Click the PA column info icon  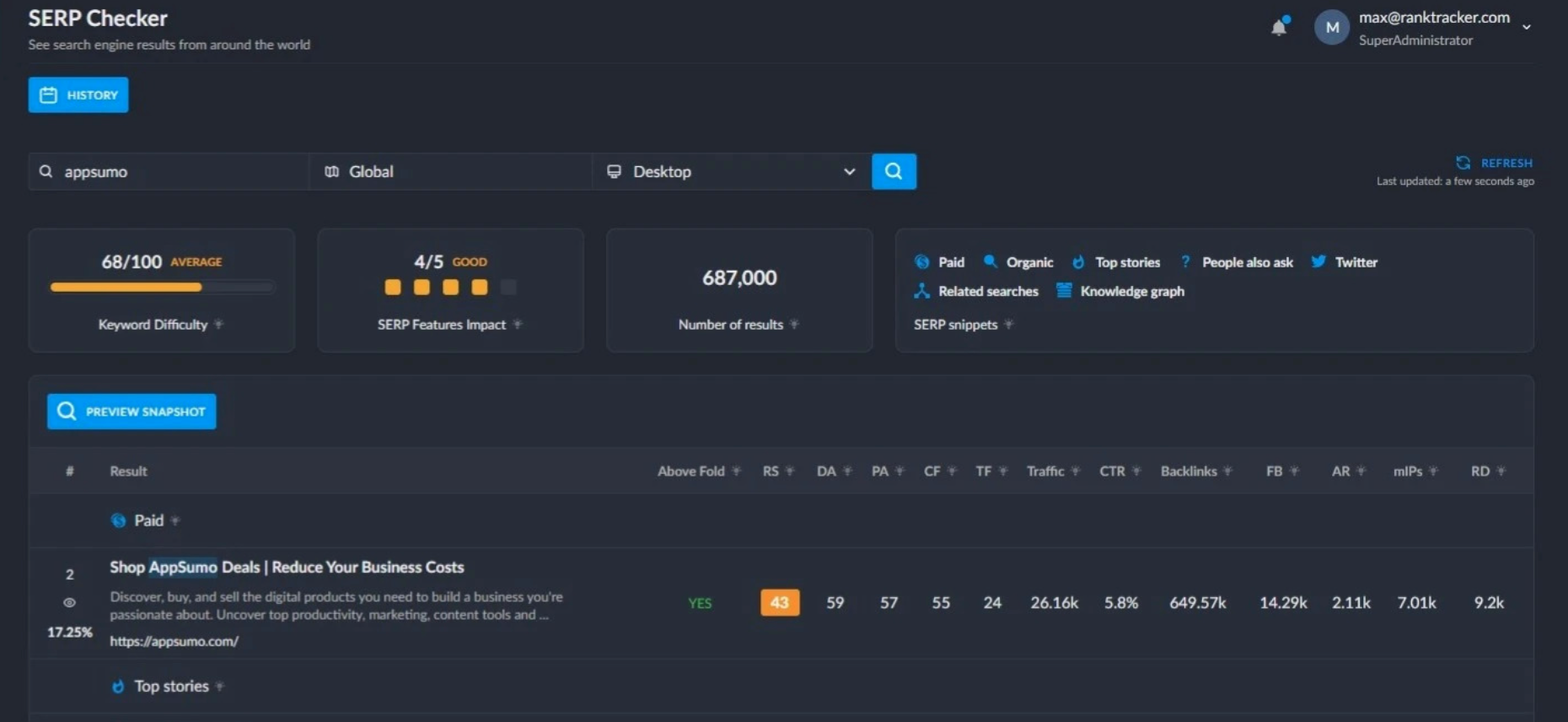click(x=899, y=471)
